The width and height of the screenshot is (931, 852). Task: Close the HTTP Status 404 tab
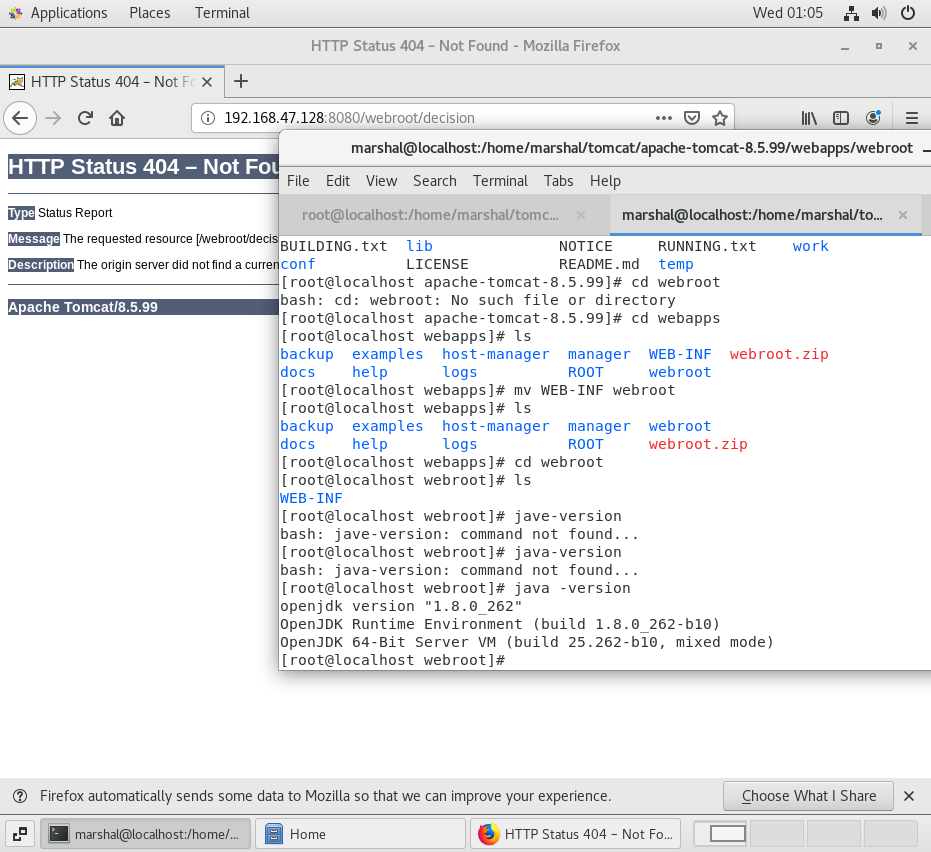[x=207, y=82]
